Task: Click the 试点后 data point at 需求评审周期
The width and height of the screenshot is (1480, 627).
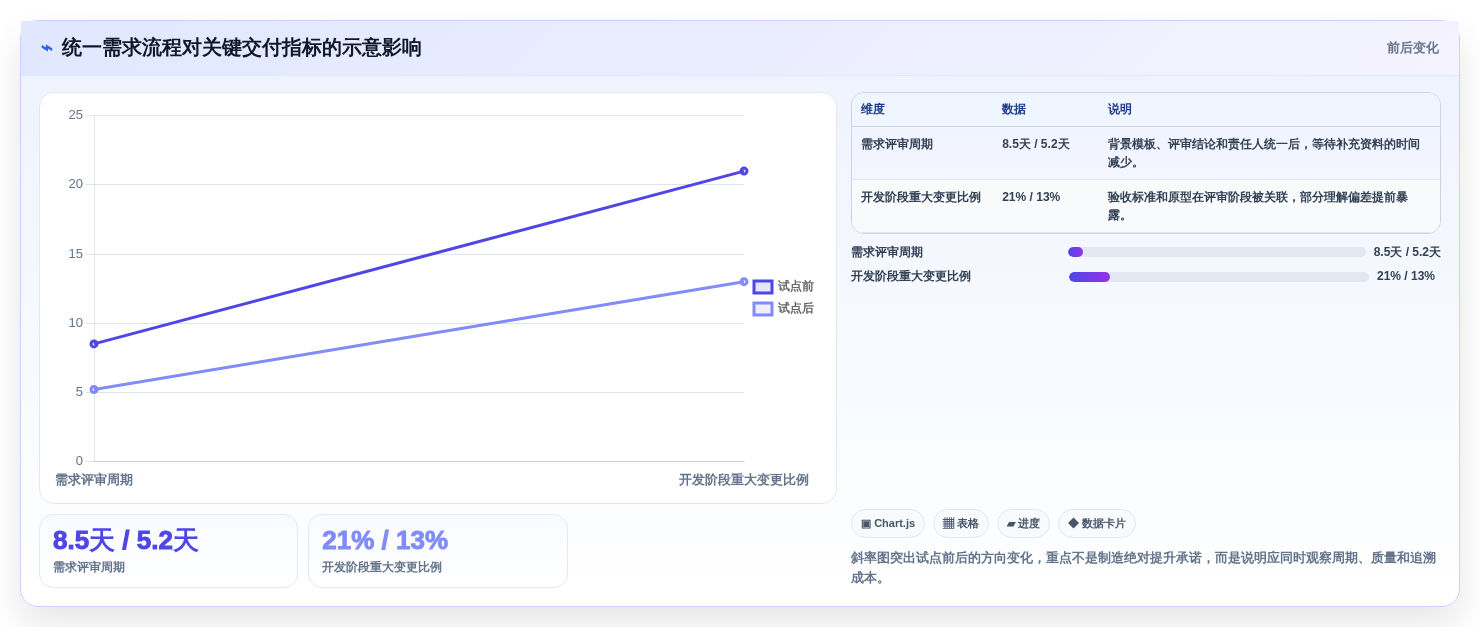Action: pyautogui.click(x=94, y=390)
